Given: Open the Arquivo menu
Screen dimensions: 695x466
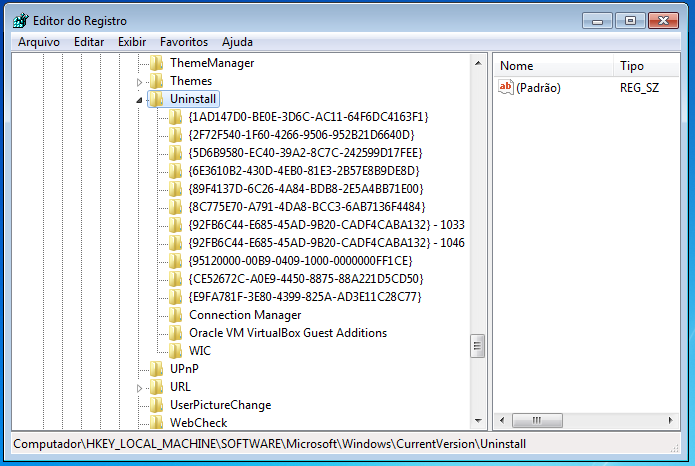Looking at the screenshot, I should point(39,42).
